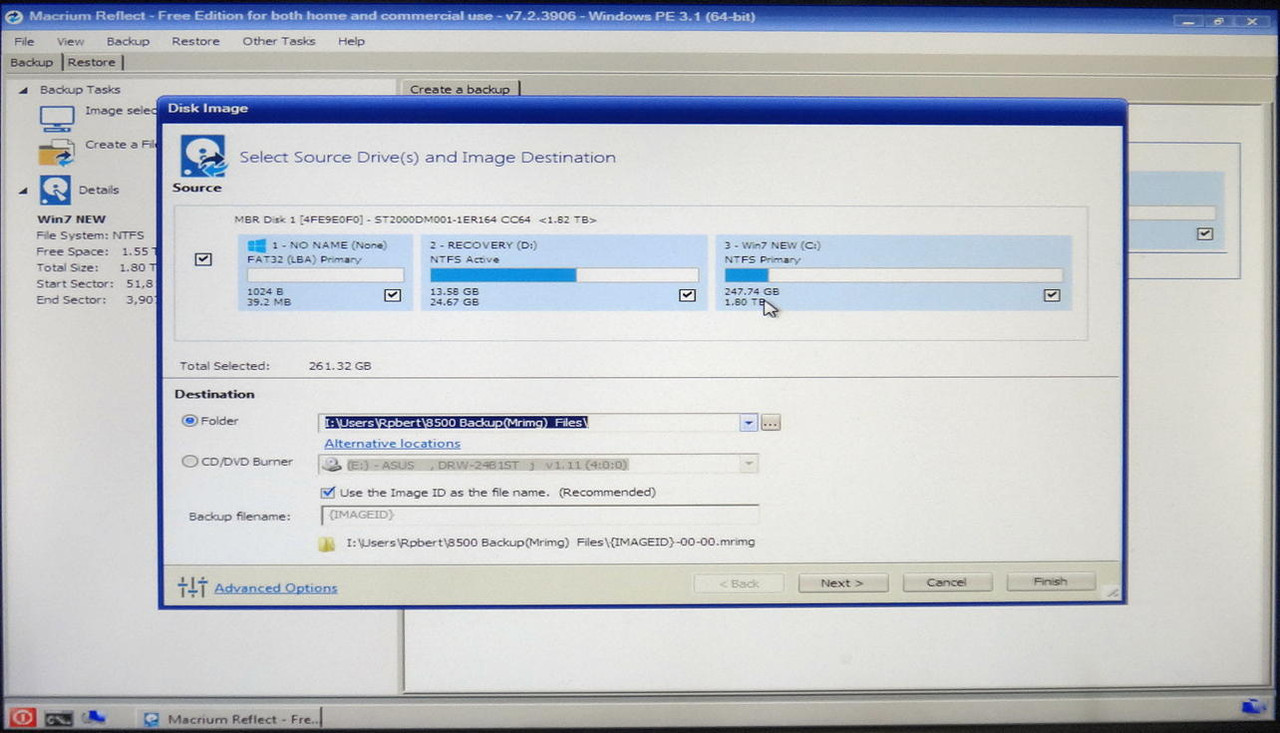
Task: Click the folder icon beside the output path
Action: pos(326,544)
